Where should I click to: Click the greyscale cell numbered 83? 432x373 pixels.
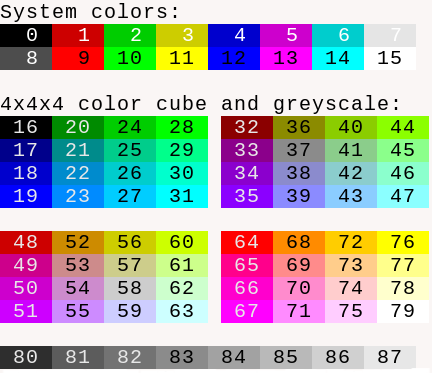[182, 357]
